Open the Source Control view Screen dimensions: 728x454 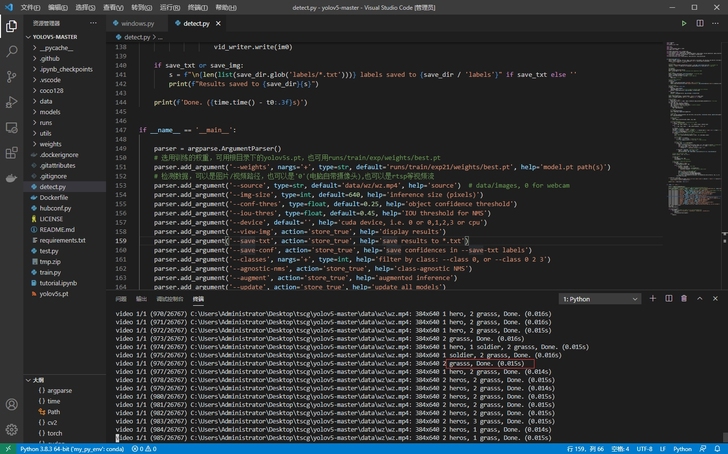12,77
